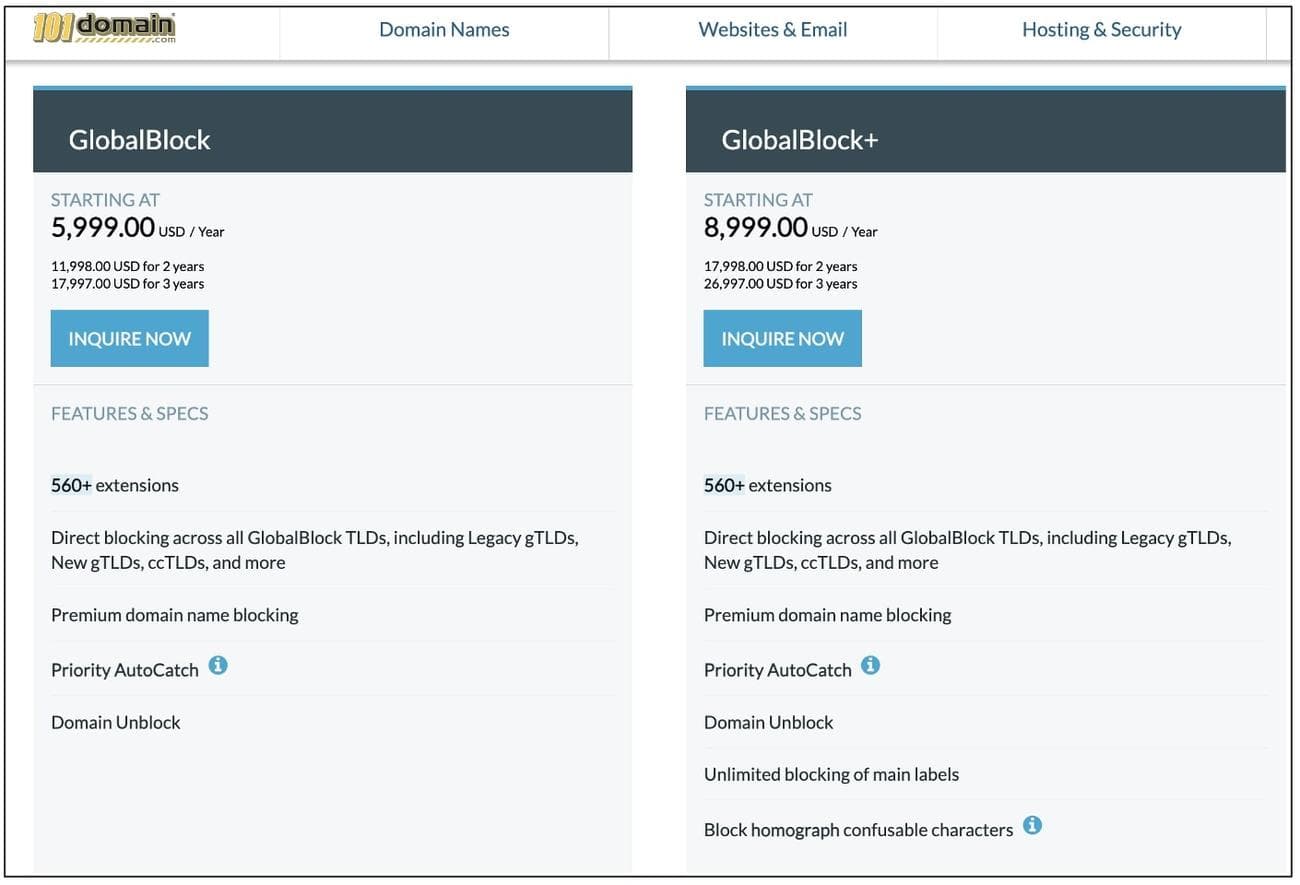1300x885 pixels.
Task: Click Inquire Now under the 8,999.00 GlobalBlock+ plan
Action: [782, 339]
